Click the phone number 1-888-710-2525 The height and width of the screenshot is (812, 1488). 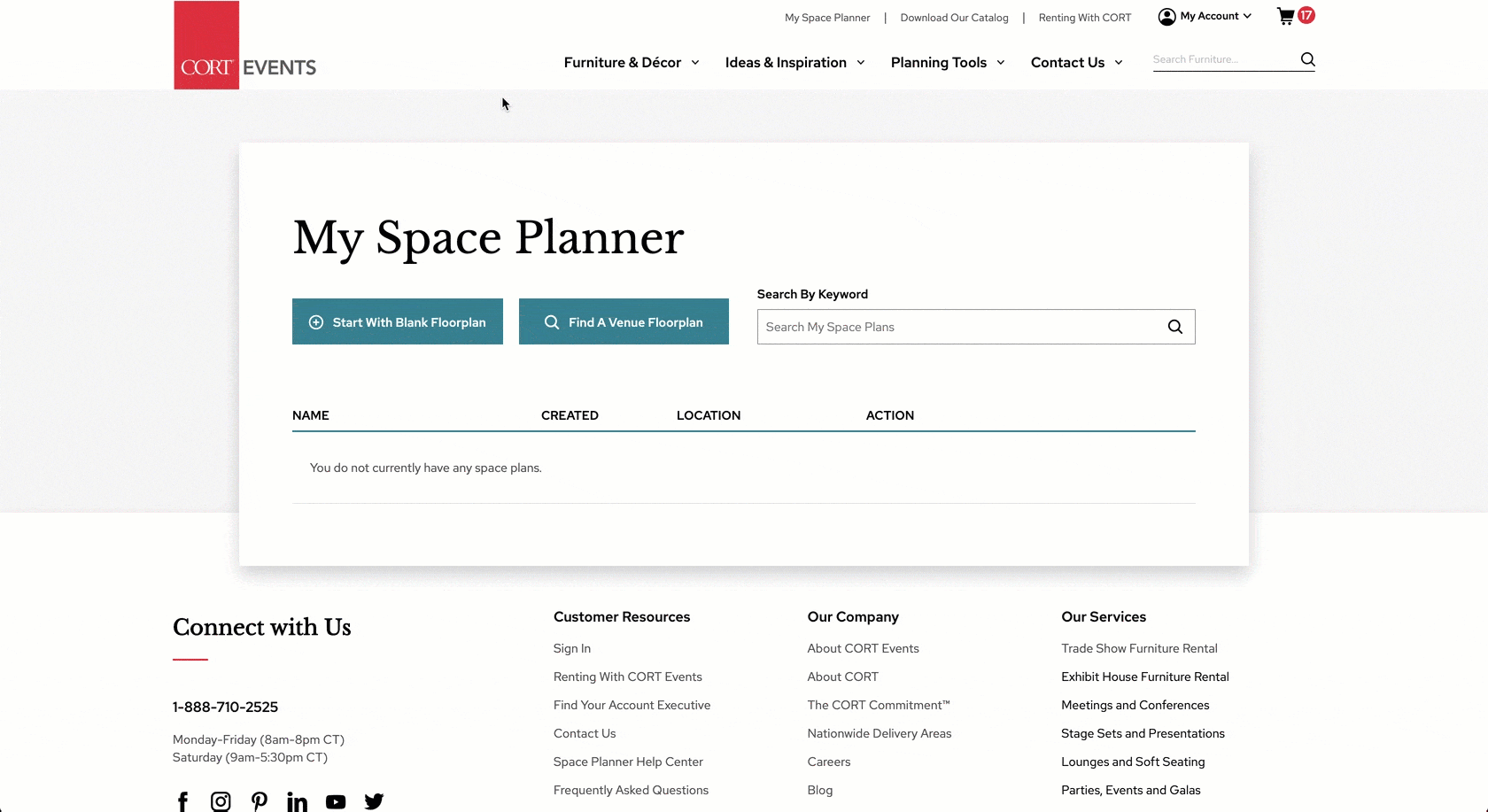pyautogui.click(x=225, y=707)
